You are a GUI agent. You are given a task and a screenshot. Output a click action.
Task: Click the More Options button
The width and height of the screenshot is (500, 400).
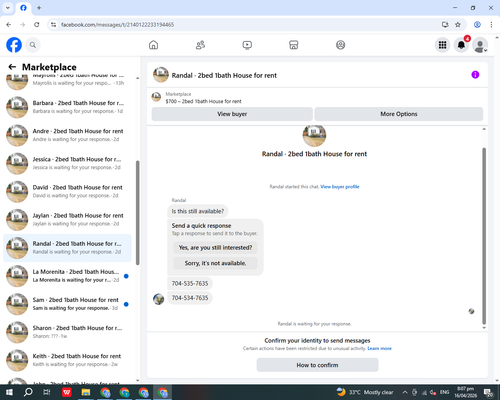[399, 114]
